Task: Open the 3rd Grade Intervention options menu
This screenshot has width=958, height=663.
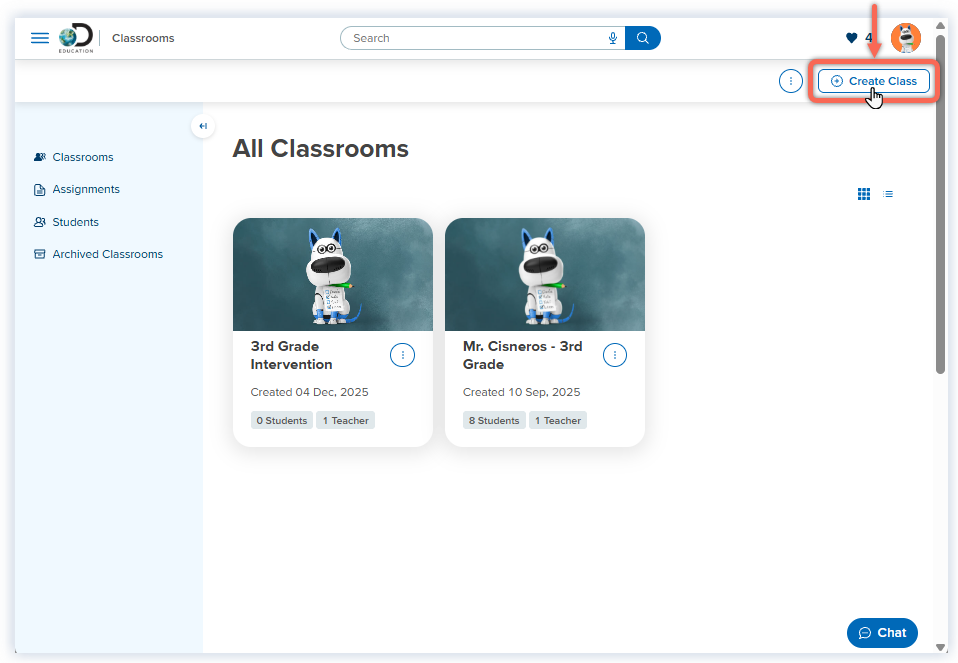Action: tap(402, 355)
